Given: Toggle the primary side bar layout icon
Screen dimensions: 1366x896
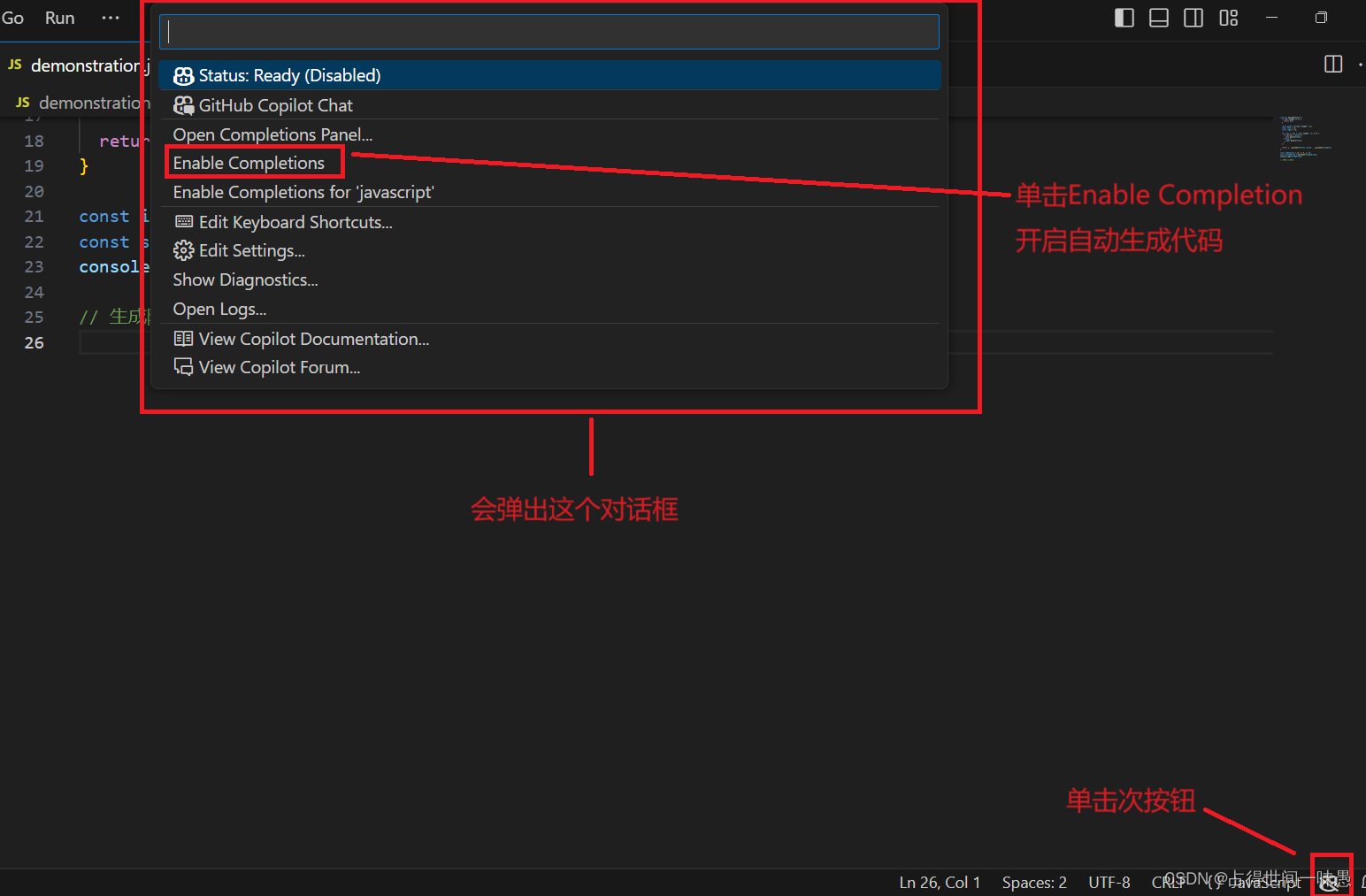Looking at the screenshot, I should pos(1124,18).
